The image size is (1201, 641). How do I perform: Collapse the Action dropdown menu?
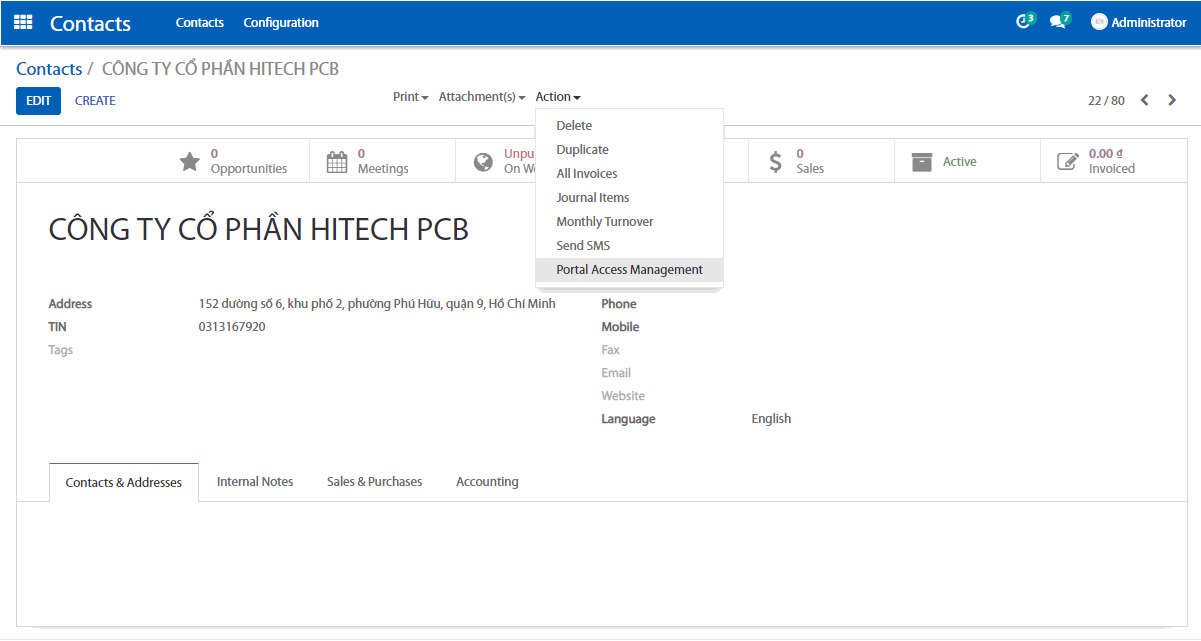[557, 97]
